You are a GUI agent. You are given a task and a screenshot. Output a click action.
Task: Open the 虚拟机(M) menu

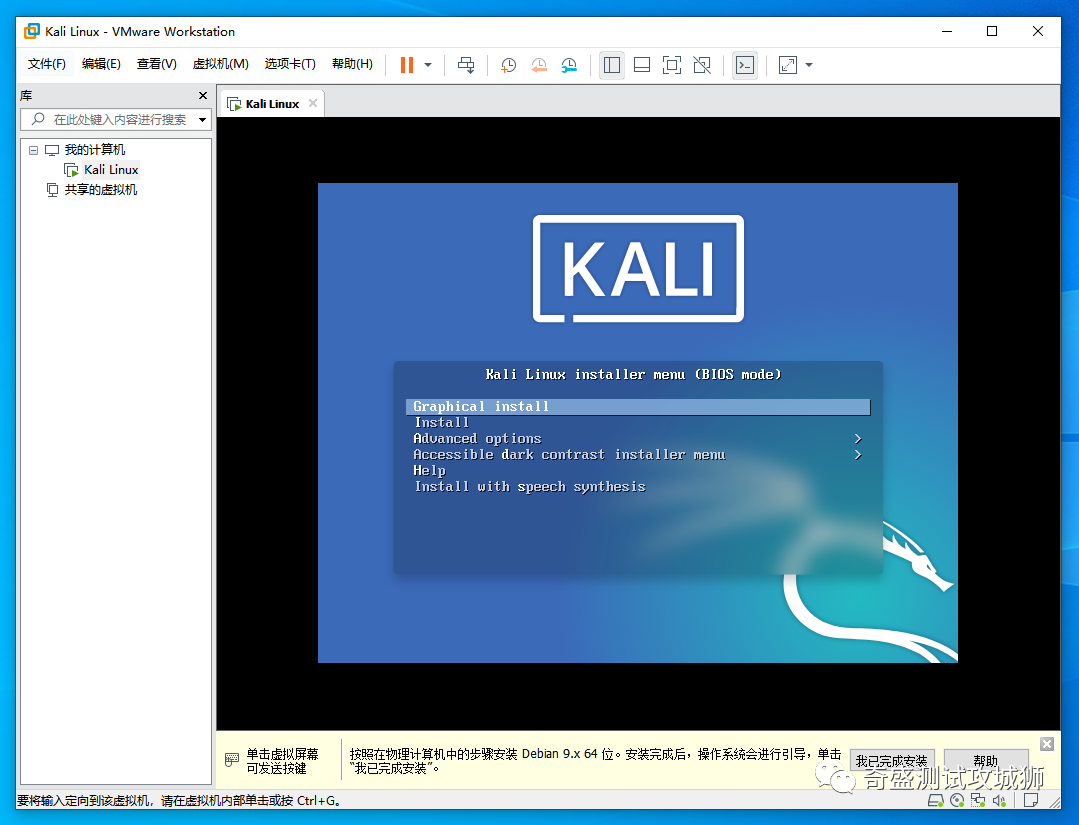(x=220, y=64)
